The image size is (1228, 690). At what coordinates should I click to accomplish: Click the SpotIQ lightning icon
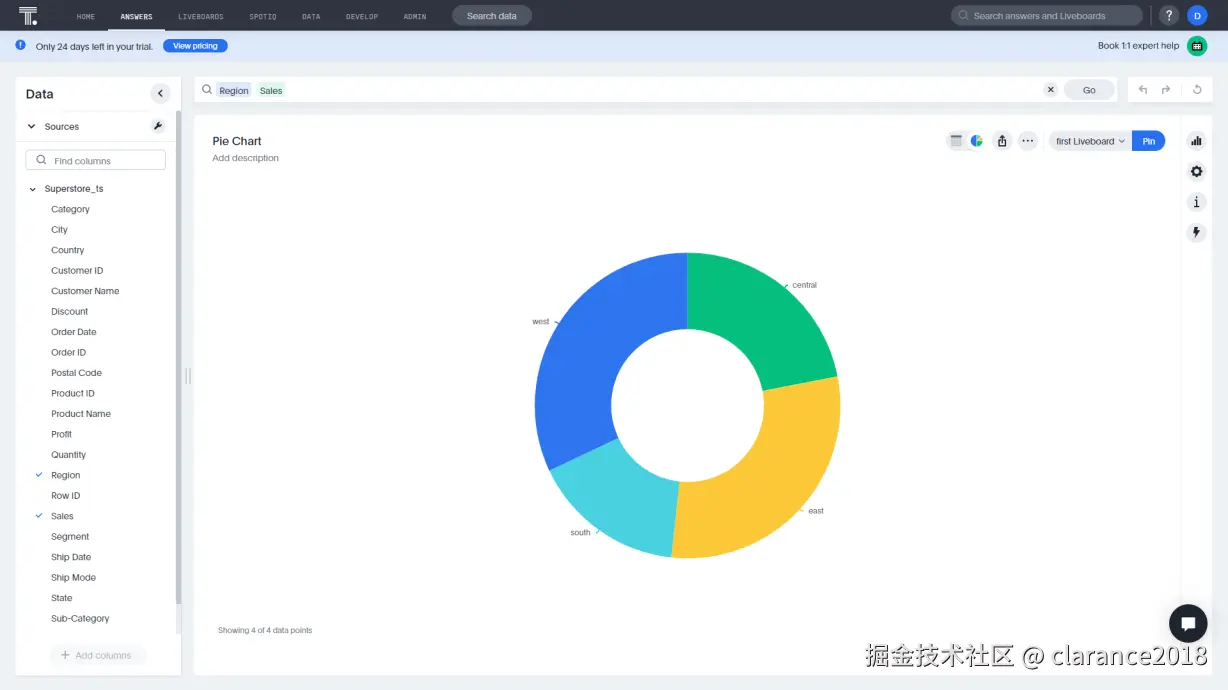pyautogui.click(x=1196, y=232)
